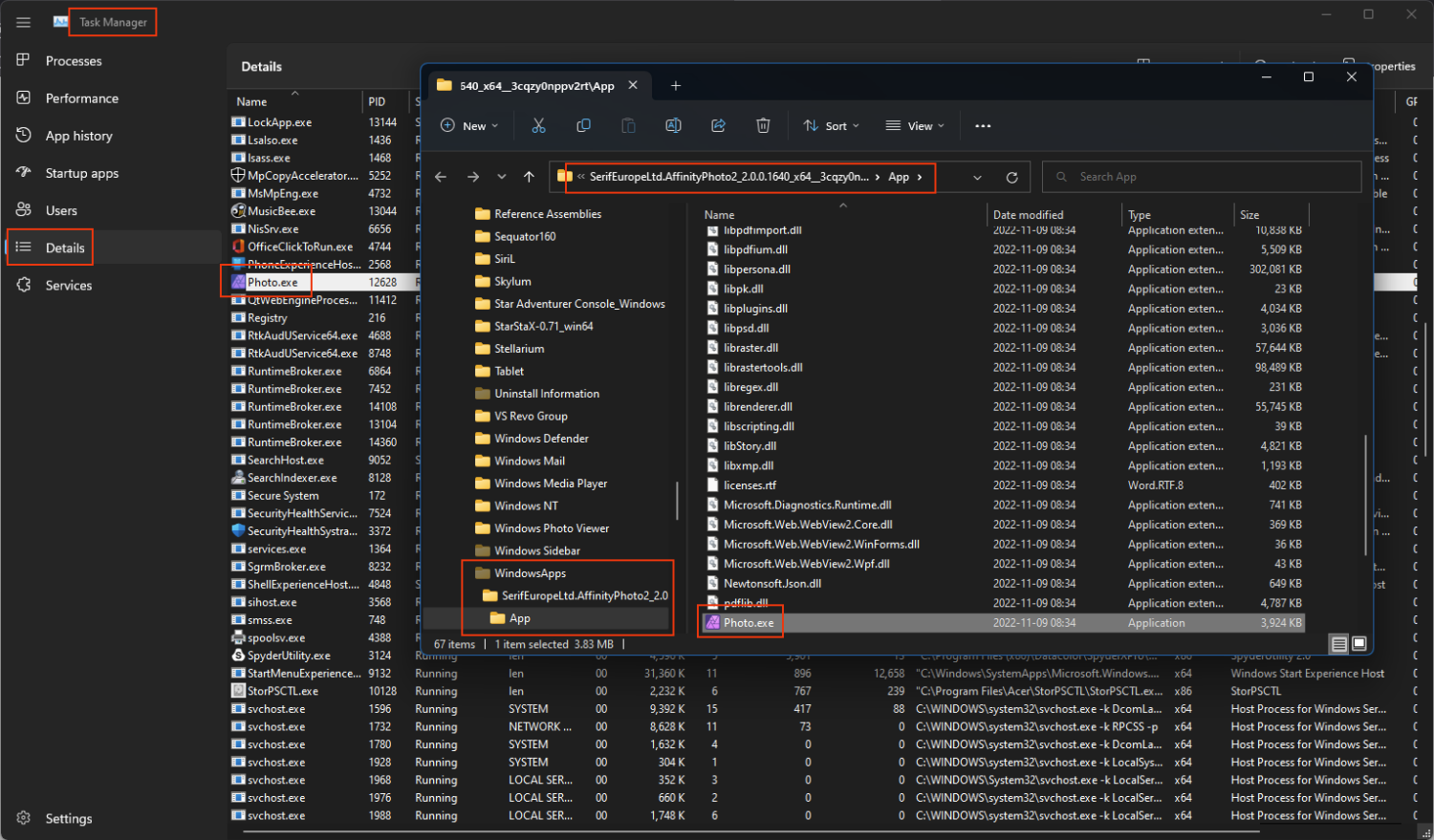Image resolution: width=1434 pixels, height=840 pixels.
Task: Open the View options dropdown
Action: pyautogui.click(x=914, y=125)
